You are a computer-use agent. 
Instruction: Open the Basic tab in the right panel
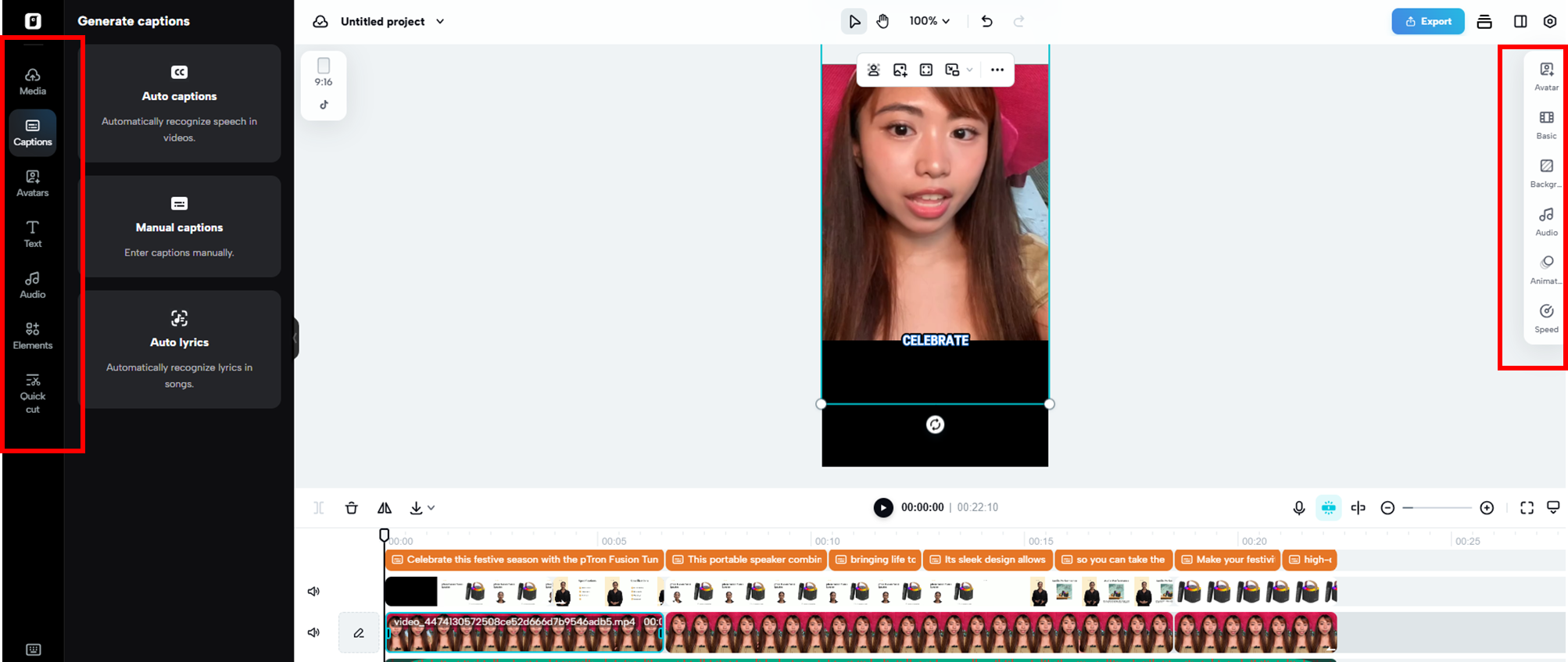pyautogui.click(x=1546, y=125)
